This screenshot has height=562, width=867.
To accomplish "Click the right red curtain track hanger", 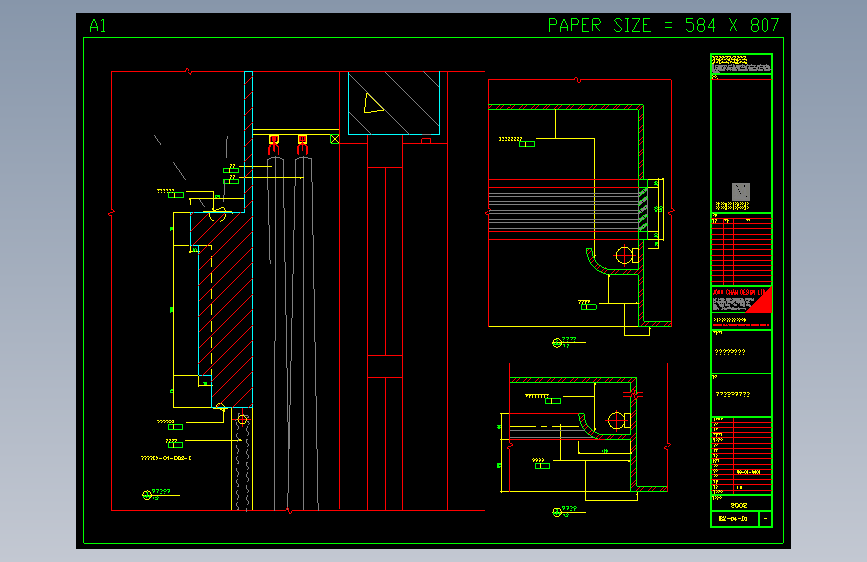I will point(302,144).
